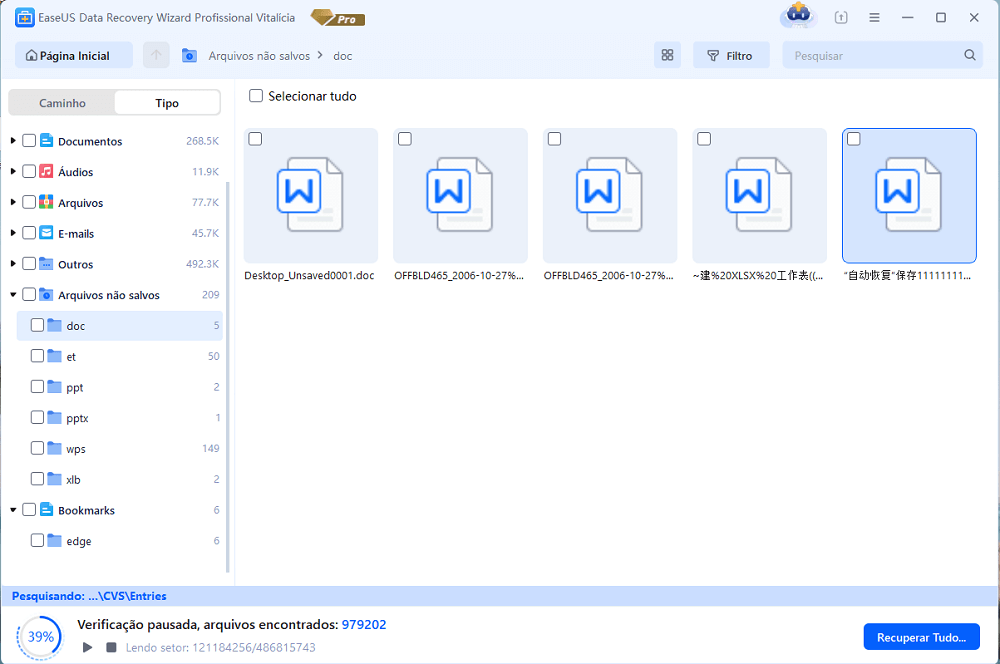Screen dimensions: 1000x664
Task: Click Arquivos não salvos breadcrumb link
Action: [259, 55]
